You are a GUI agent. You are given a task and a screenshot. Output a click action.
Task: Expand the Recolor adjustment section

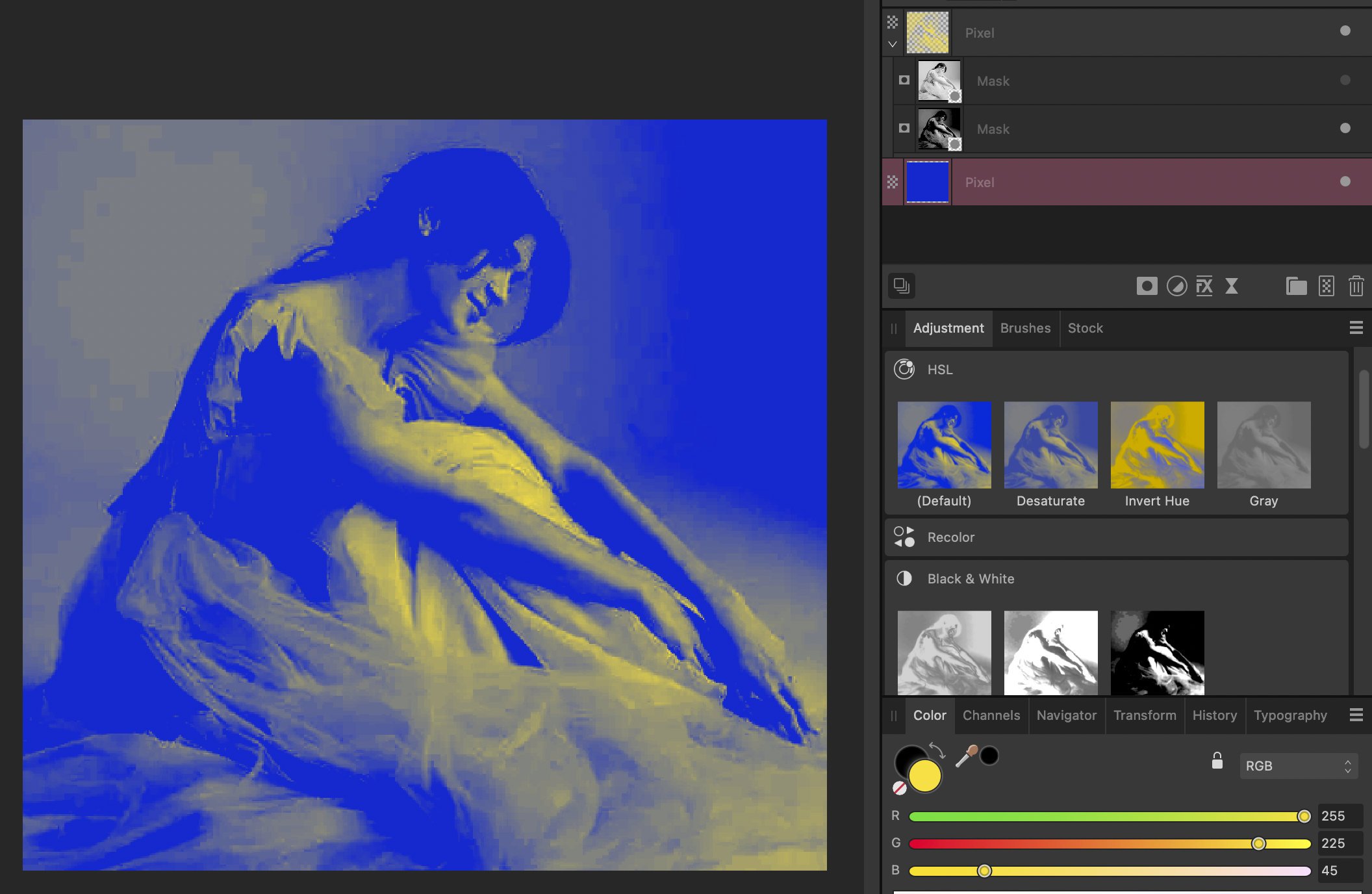coord(1116,537)
